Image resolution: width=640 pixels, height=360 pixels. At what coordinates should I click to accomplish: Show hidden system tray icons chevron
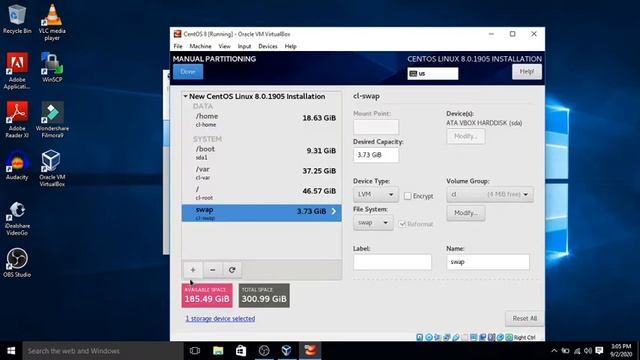tap(554, 351)
